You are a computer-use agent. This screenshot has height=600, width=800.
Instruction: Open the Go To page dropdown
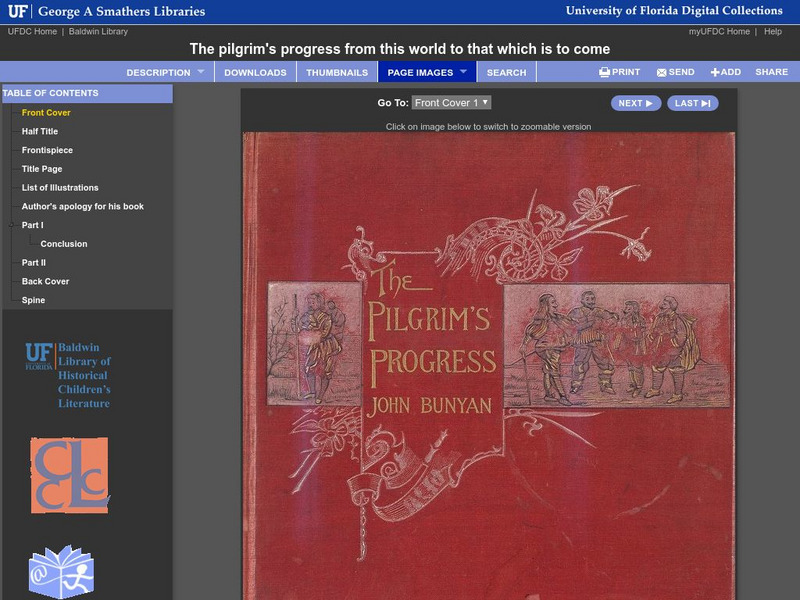click(x=452, y=102)
